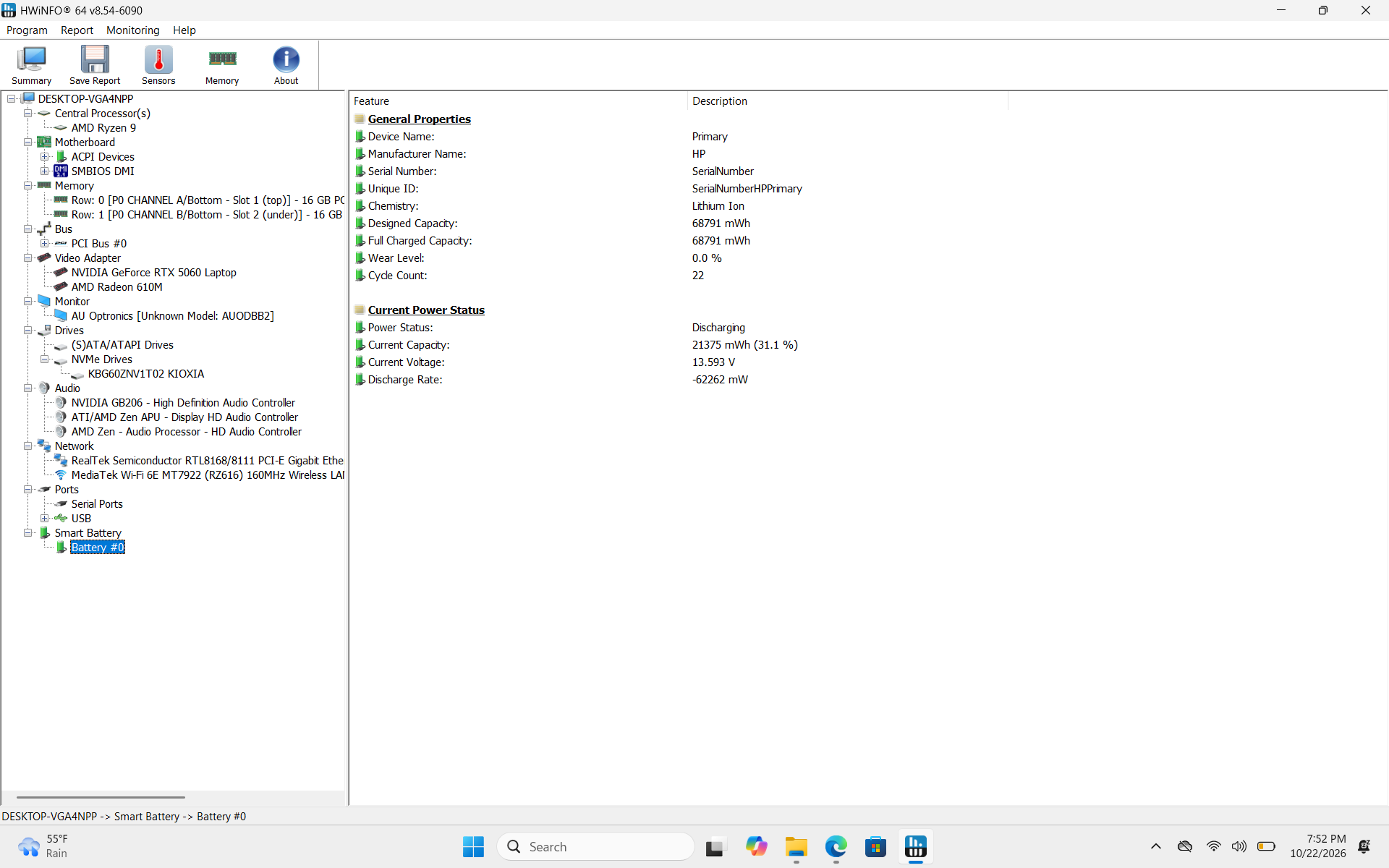Click the Wi-Fi icon in system tray
1389x868 pixels.
tap(1213, 846)
